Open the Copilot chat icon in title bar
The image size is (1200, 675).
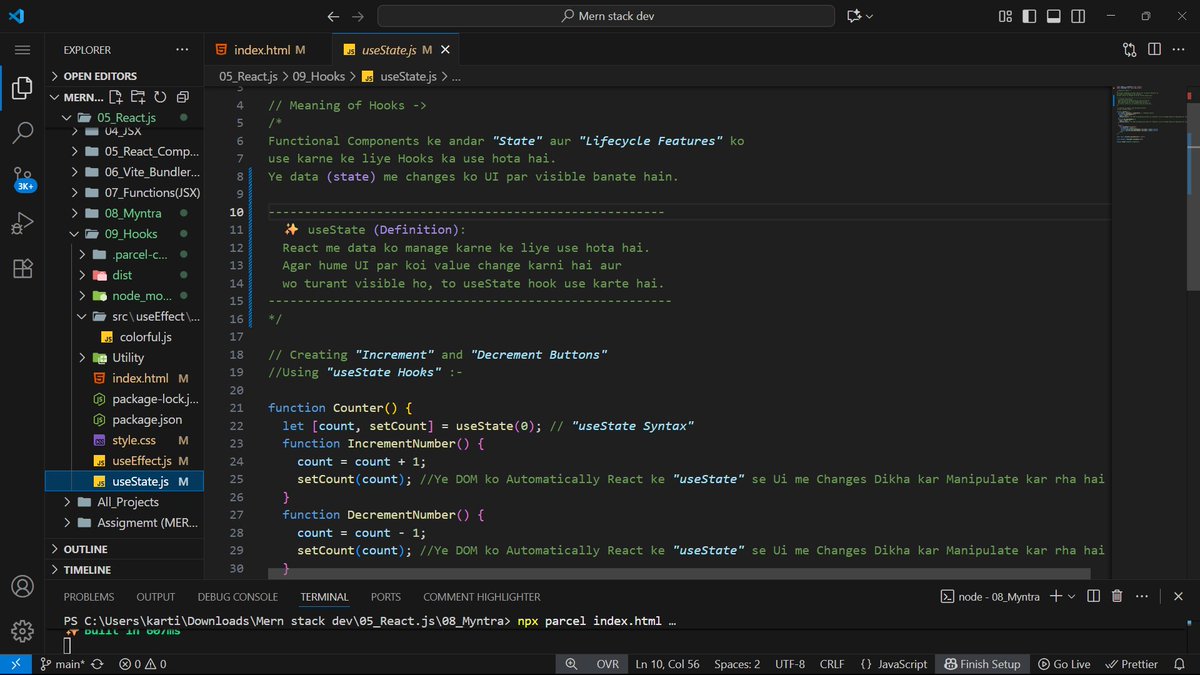[853, 16]
